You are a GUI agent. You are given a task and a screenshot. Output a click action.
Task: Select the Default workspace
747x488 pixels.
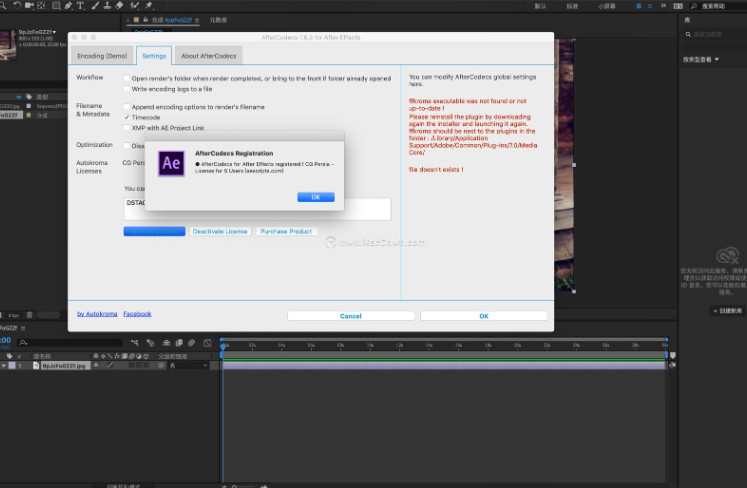(540, 6)
